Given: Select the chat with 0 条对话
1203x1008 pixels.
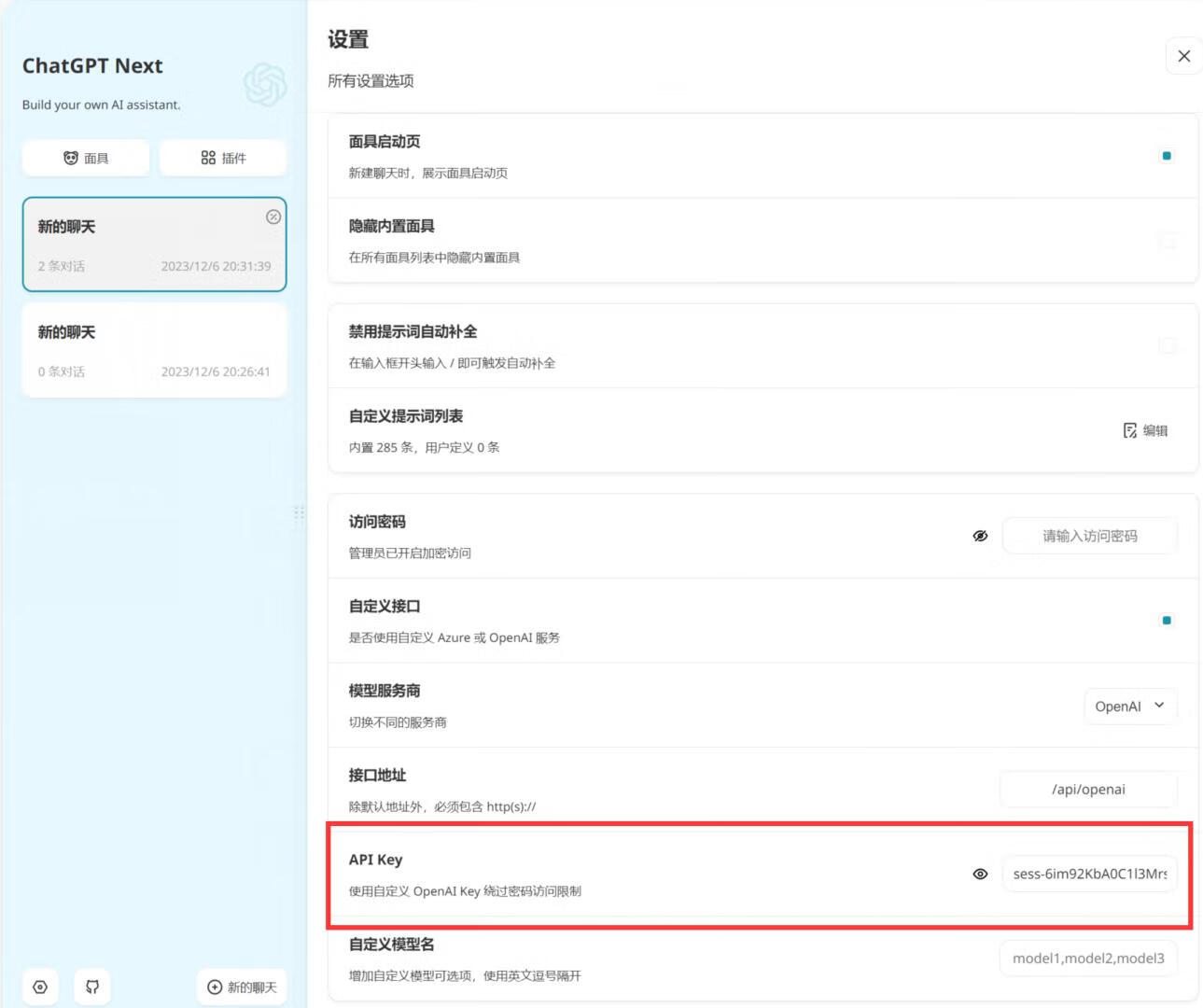Looking at the screenshot, I should pyautogui.click(x=154, y=350).
